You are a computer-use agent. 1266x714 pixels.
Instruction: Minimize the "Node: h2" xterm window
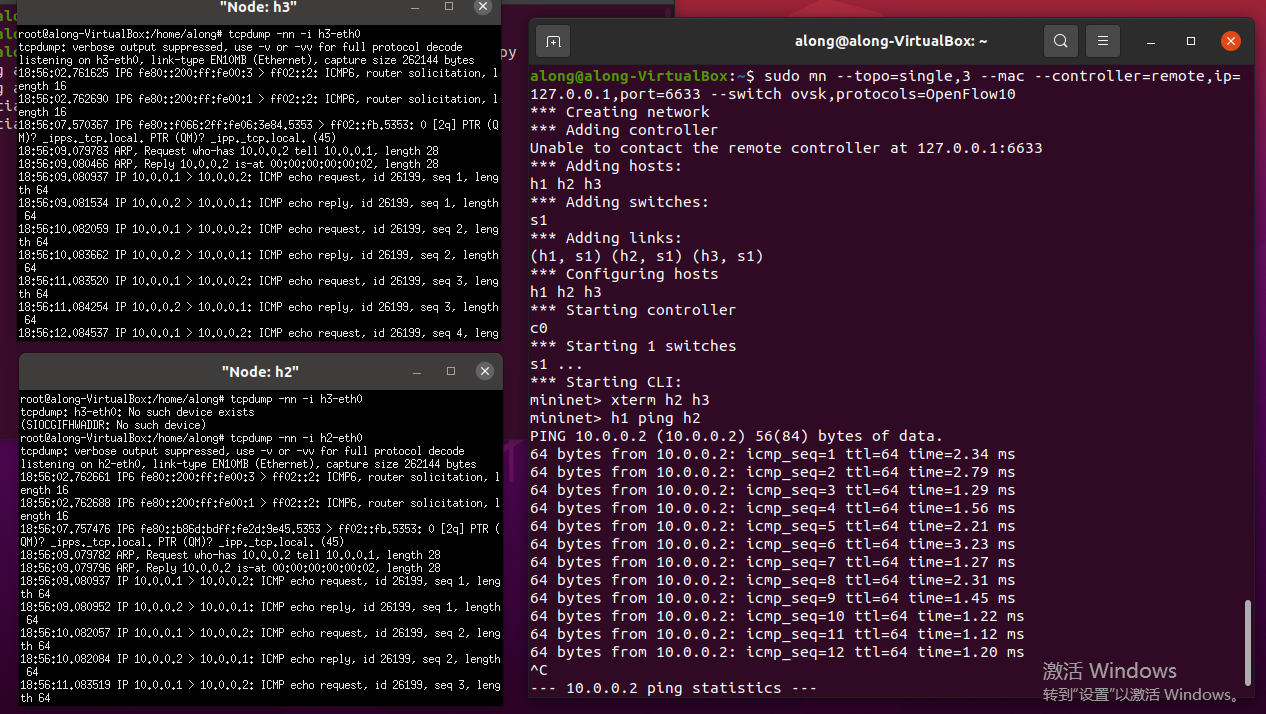[418, 371]
